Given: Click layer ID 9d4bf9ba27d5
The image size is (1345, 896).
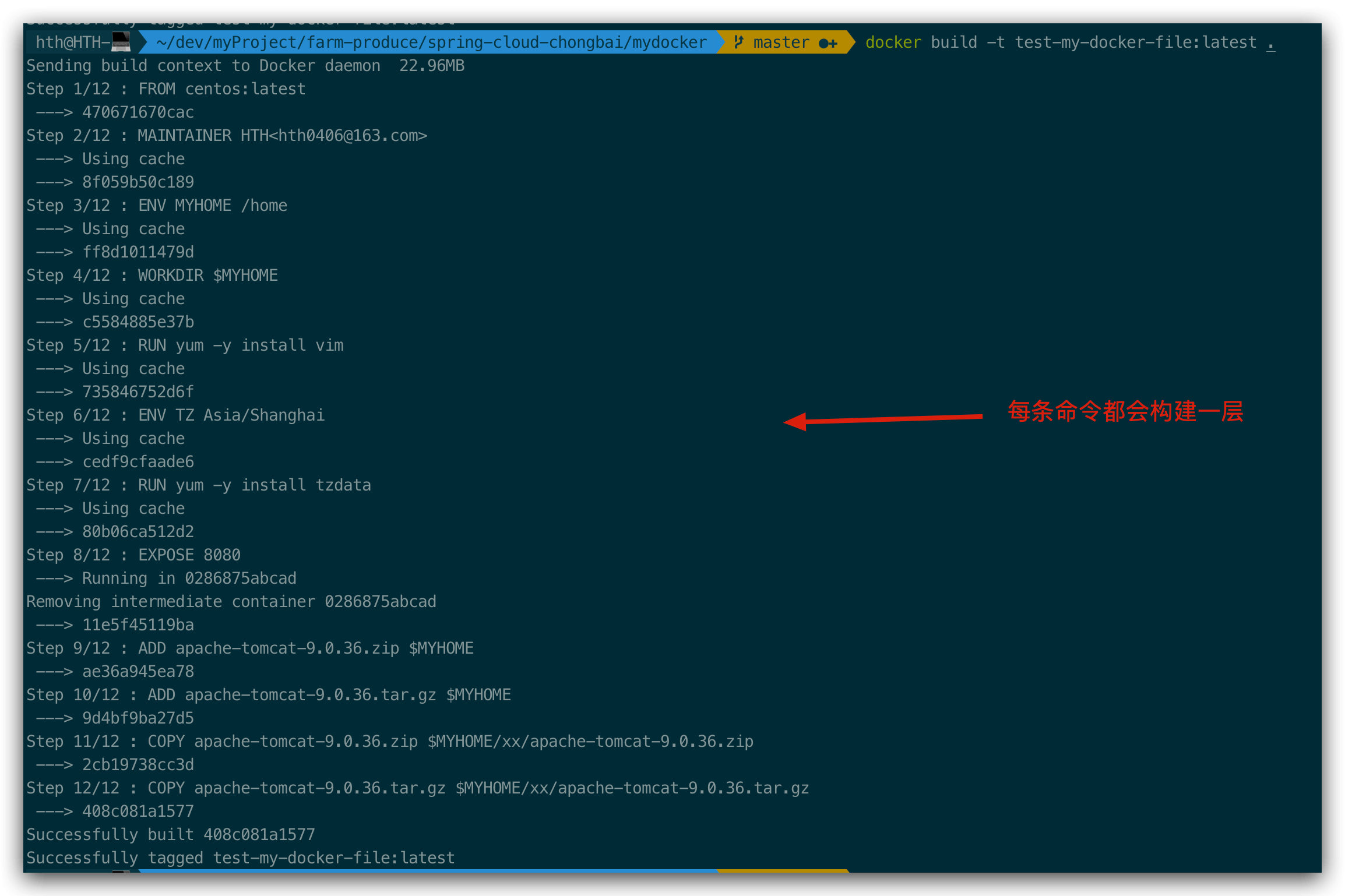Looking at the screenshot, I should [x=138, y=718].
